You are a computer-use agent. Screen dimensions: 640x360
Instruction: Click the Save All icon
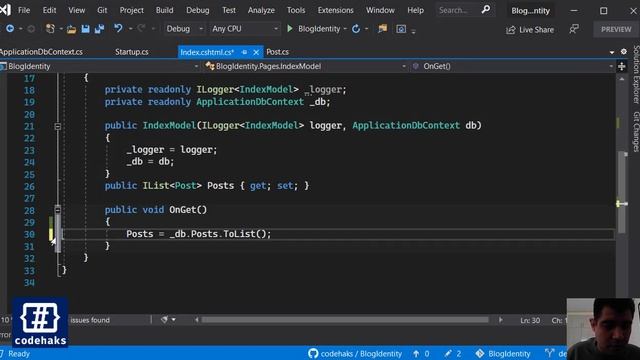pyautogui.click(x=99, y=29)
